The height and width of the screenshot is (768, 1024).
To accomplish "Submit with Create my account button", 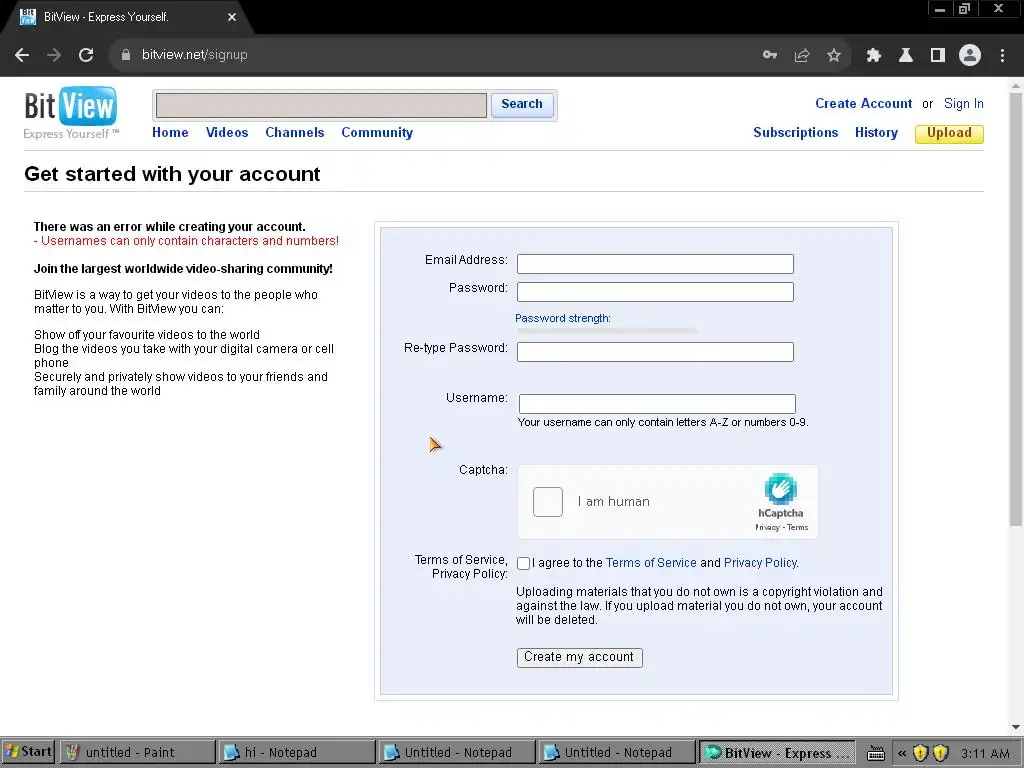I will [x=579, y=657].
